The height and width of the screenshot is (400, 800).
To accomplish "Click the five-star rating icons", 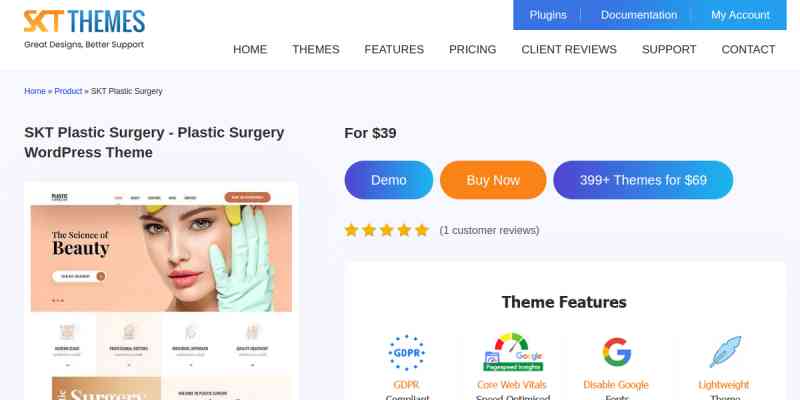I will tap(386, 231).
